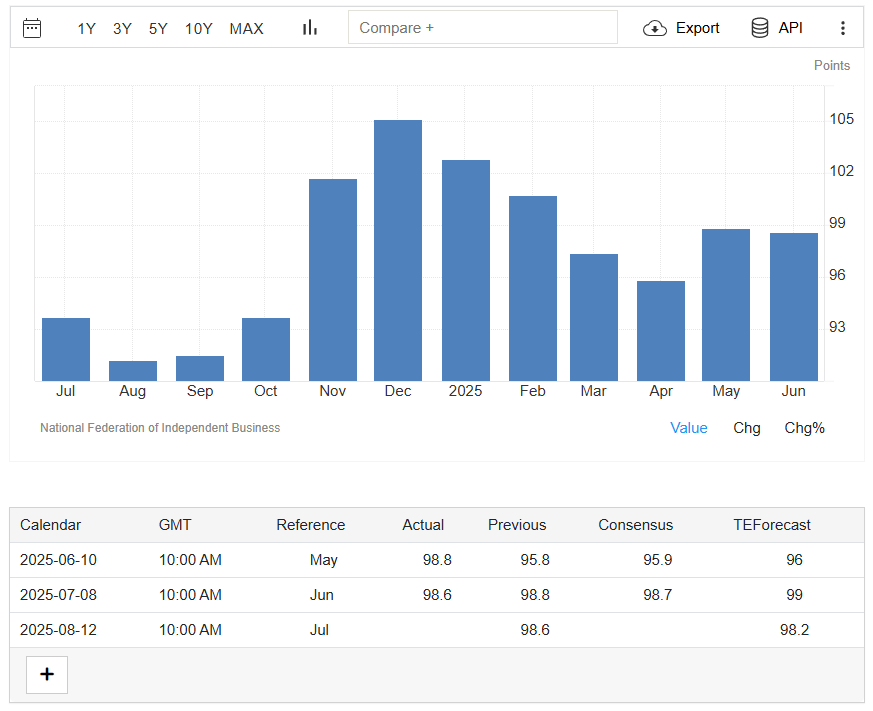Select the 2025-06-10 calendar row date
Viewport: 873px width, 711px height.
tap(58, 560)
